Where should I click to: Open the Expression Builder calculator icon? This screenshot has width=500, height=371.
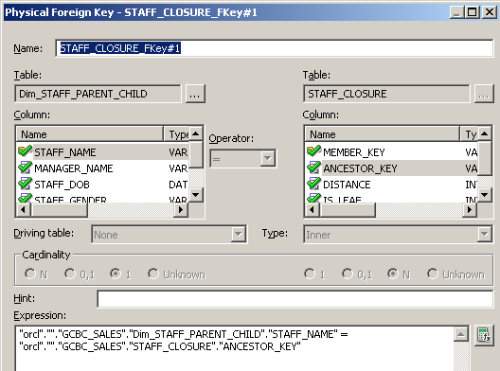pos(484,335)
